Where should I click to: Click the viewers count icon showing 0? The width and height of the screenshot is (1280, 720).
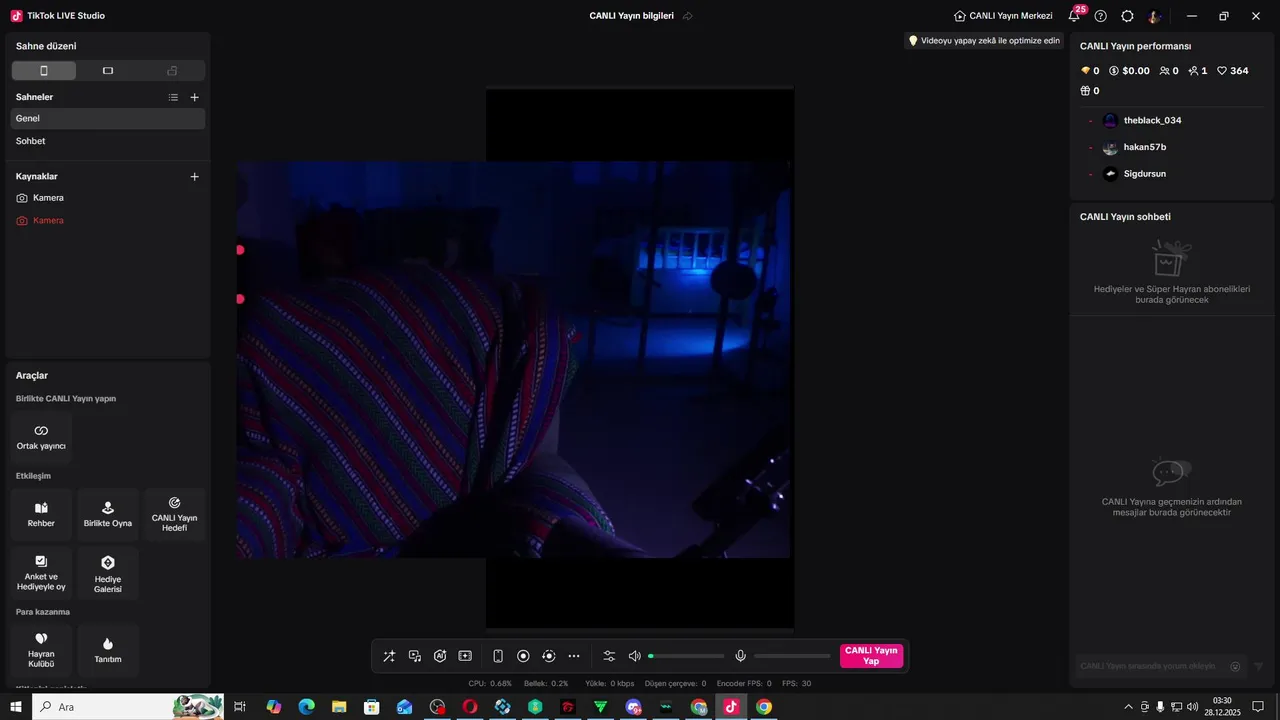pyautogui.click(x=1169, y=71)
